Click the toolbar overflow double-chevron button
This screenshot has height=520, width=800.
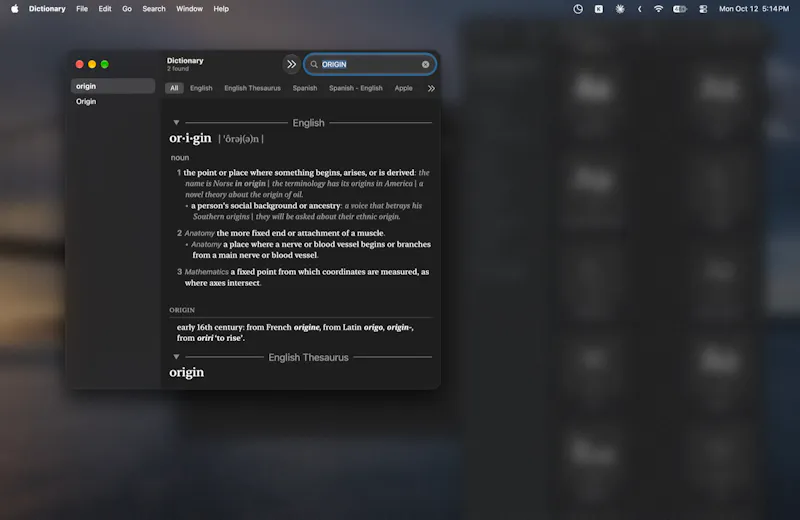[291, 64]
